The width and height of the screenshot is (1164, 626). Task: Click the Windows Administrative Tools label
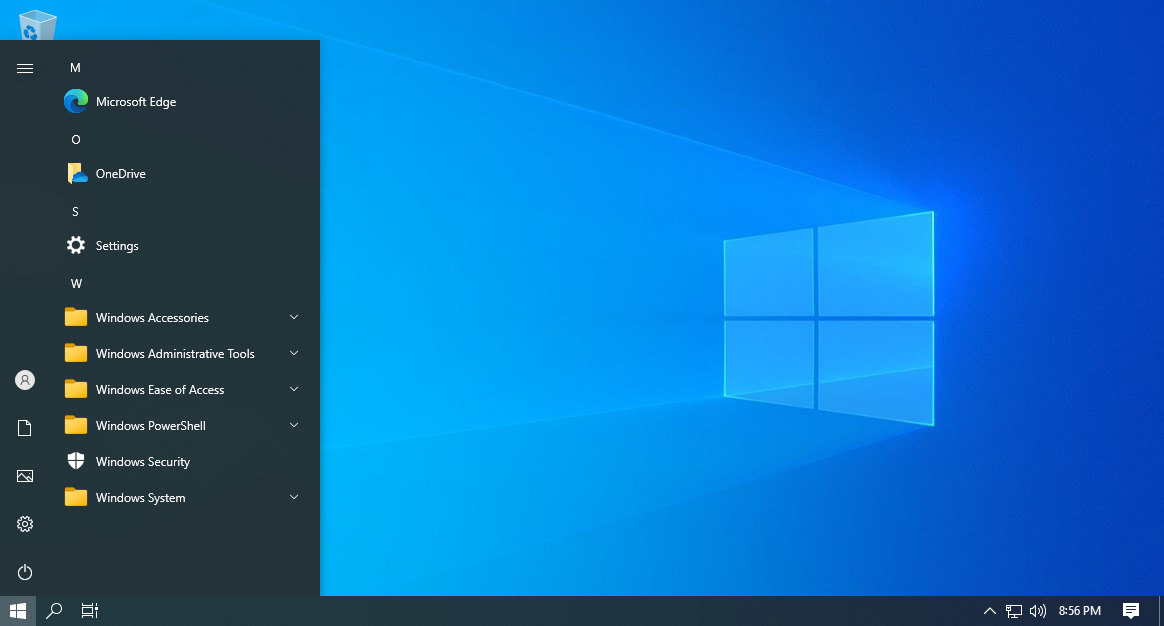(x=175, y=353)
